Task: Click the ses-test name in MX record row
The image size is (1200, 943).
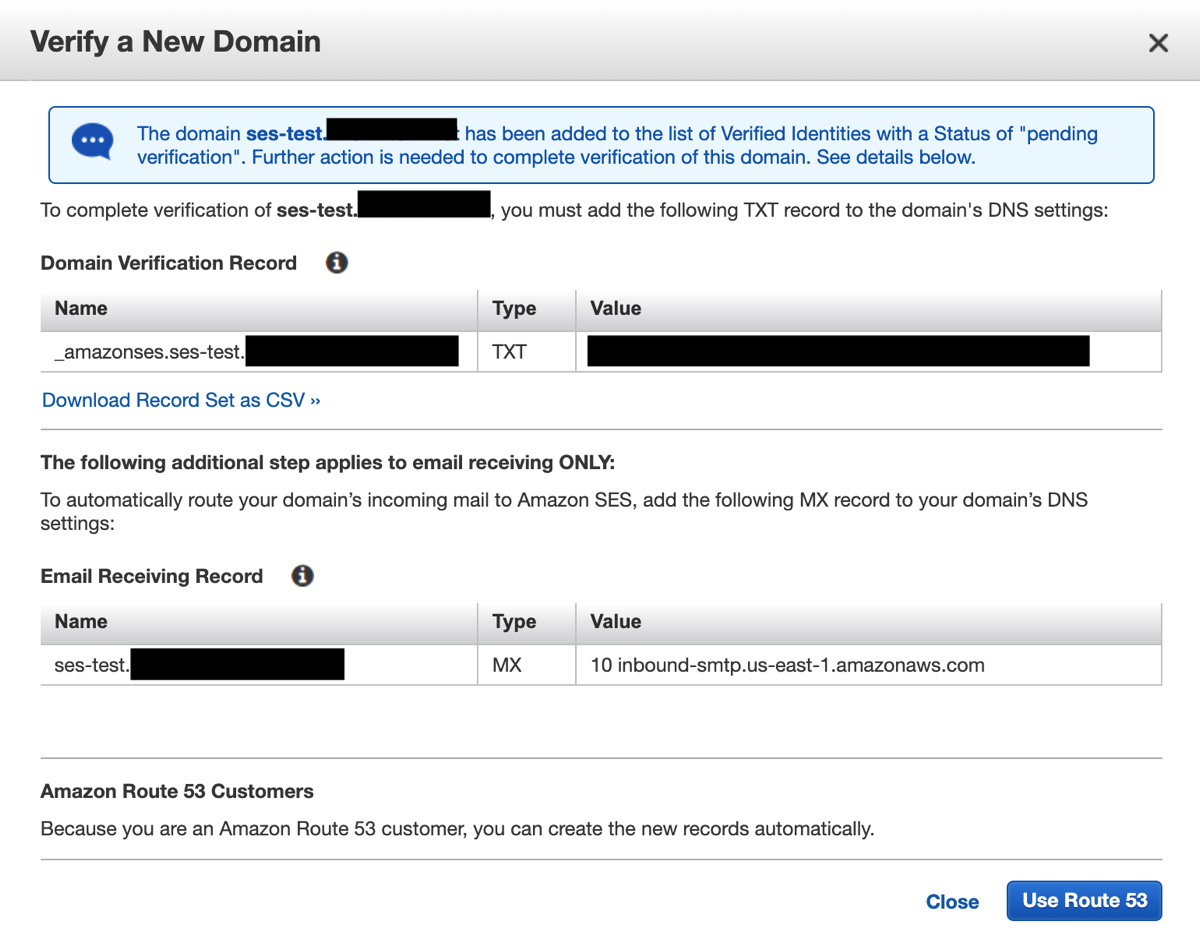Action: click(x=91, y=665)
